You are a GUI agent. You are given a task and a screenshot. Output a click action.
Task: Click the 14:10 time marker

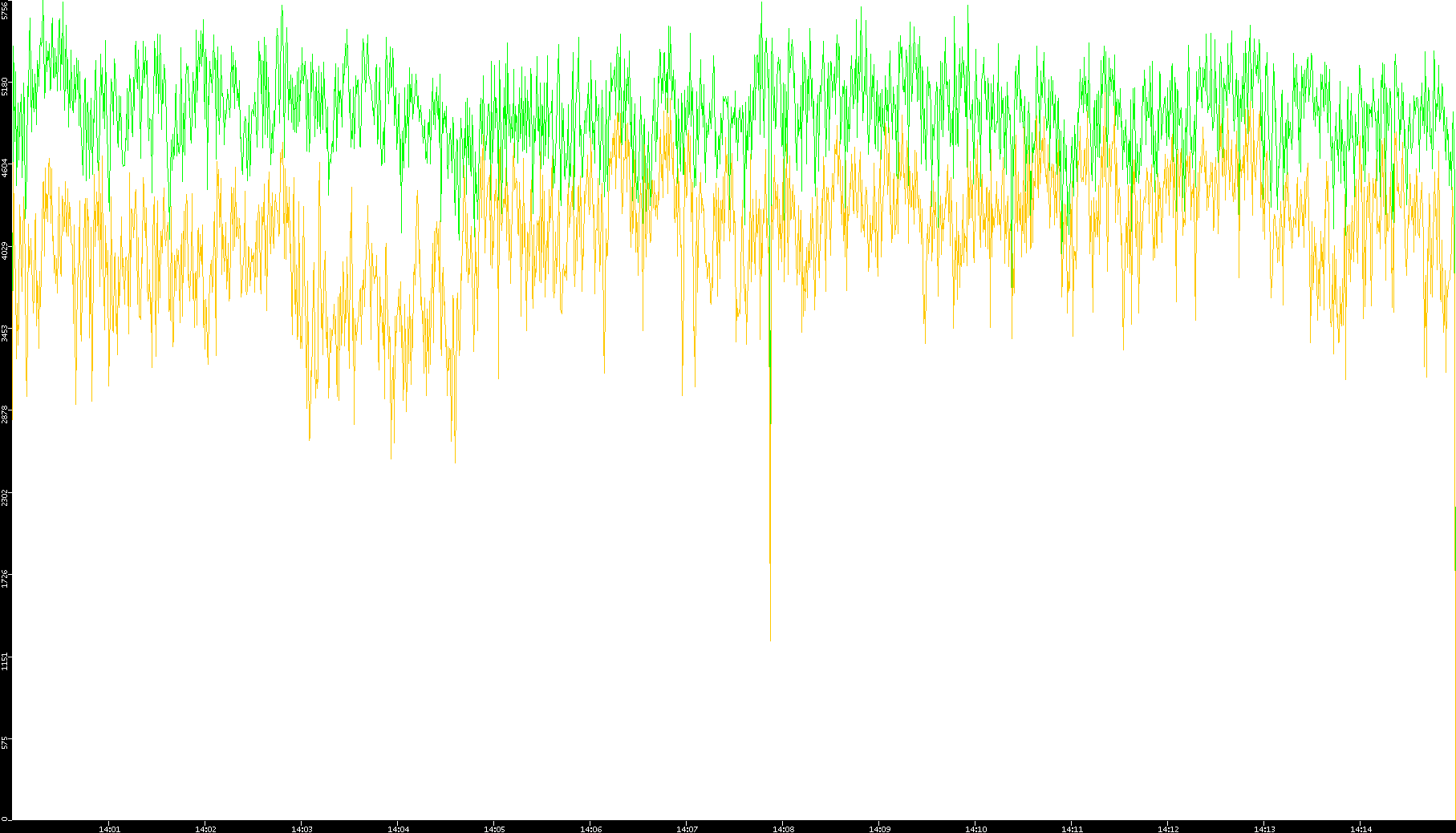(x=975, y=829)
